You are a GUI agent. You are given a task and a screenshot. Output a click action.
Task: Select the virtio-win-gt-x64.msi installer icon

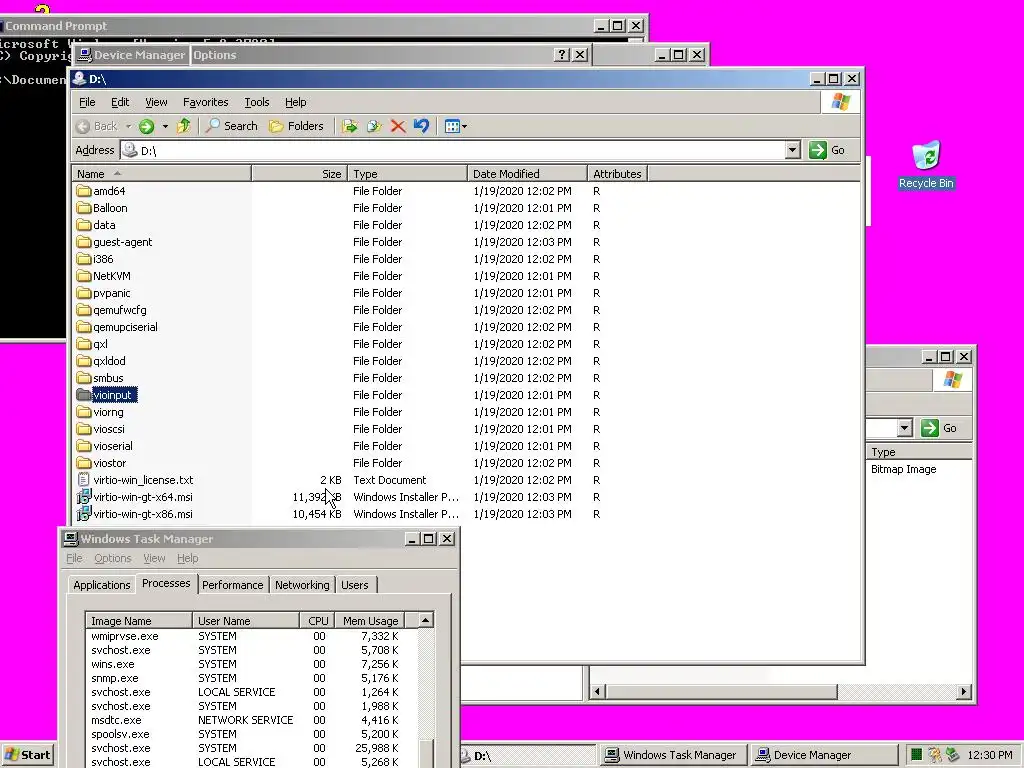pos(84,496)
